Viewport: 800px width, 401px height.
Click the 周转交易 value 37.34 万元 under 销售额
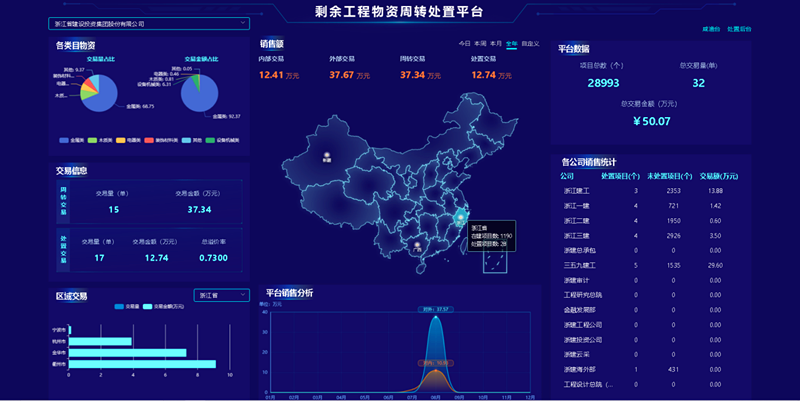[420, 75]
